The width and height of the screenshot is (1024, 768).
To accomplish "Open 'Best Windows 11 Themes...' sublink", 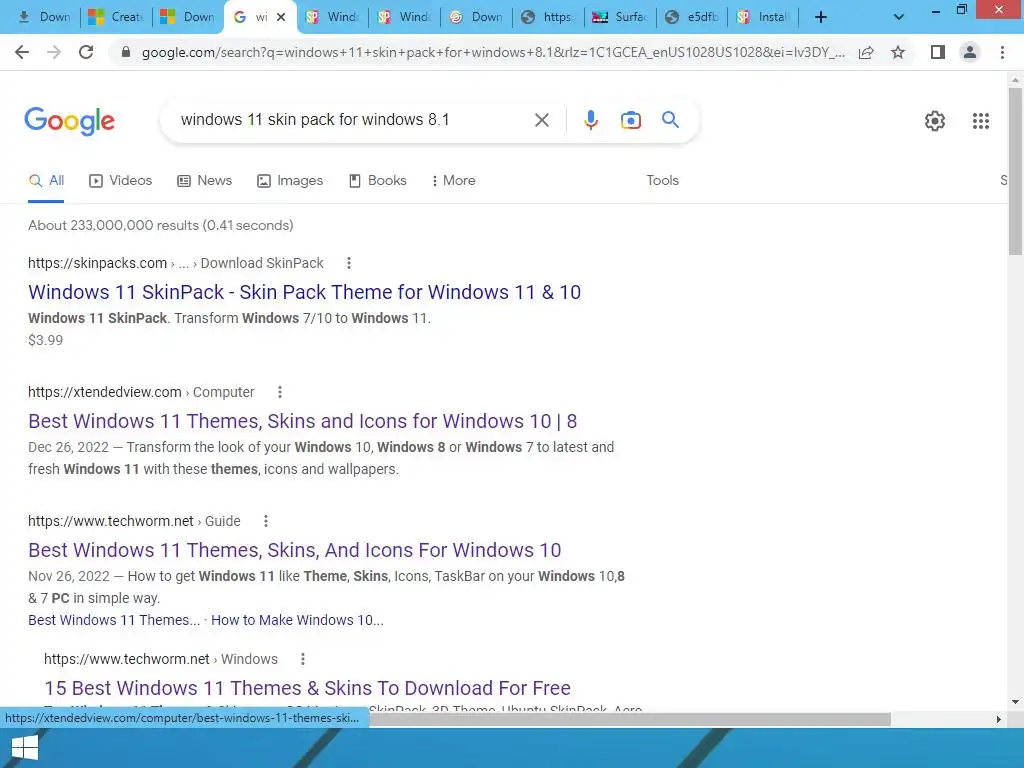I will point(114,620).
